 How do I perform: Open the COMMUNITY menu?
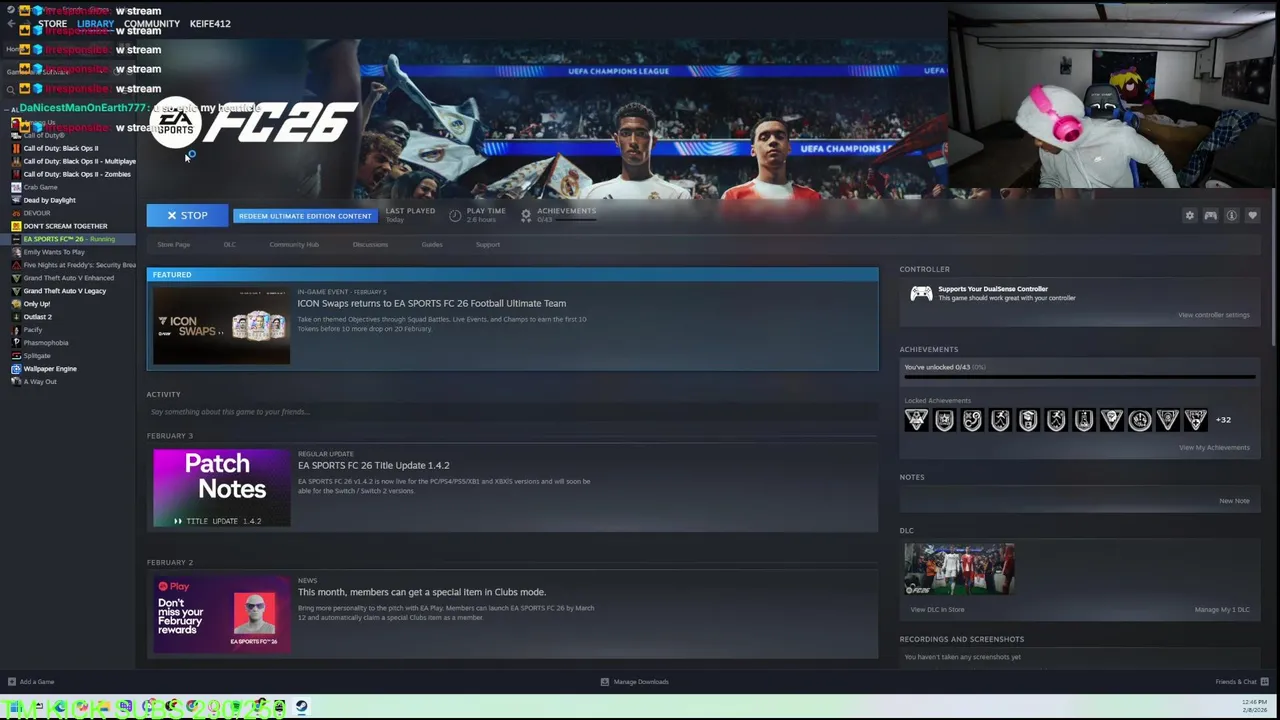pos(152,23)
